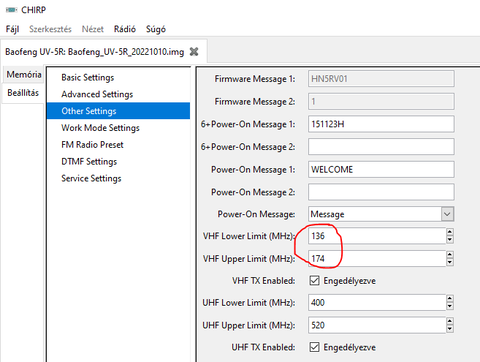The height and width of the screenshot is (362, 480).
Task: Click the CHIRP application icon in title bar
Action: point(12,10)
